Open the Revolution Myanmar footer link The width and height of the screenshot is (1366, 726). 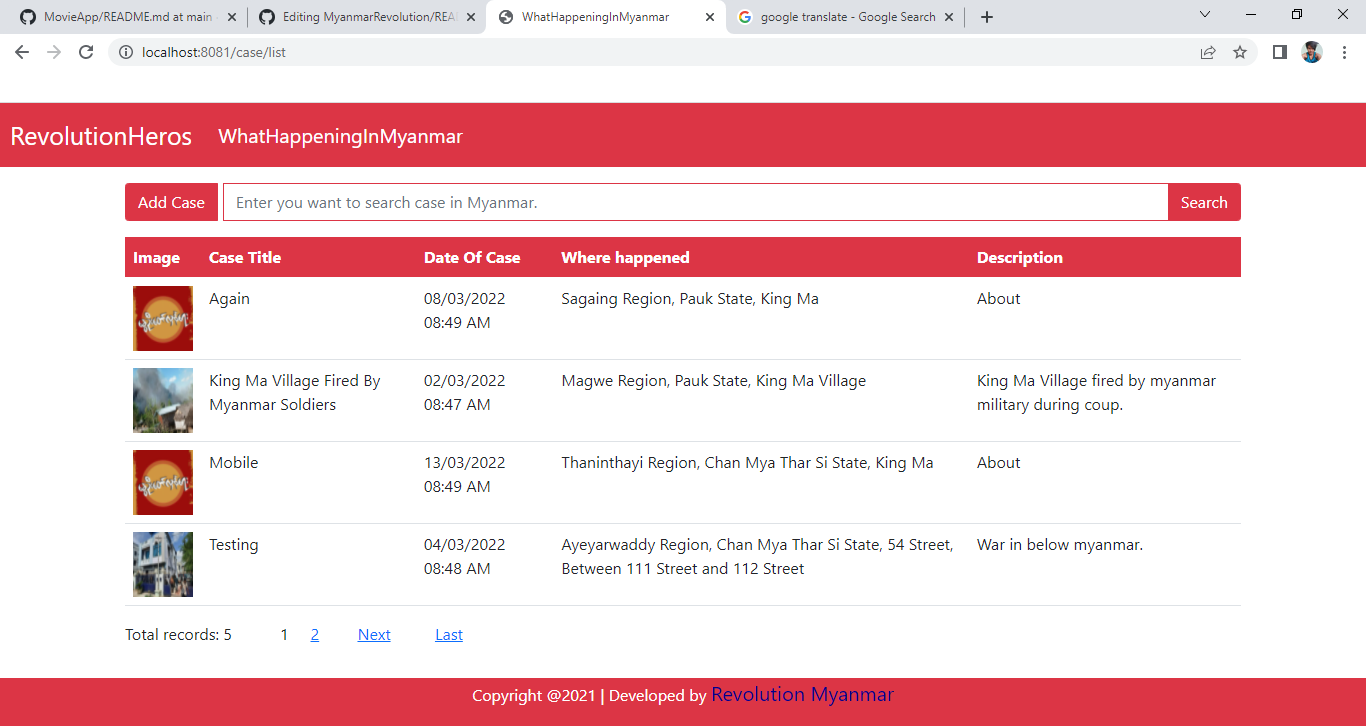(x=802, y=694)
